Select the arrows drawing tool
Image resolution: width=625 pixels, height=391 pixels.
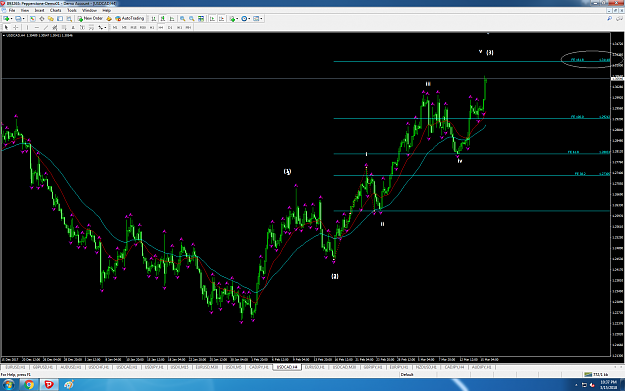pos(100,28)
